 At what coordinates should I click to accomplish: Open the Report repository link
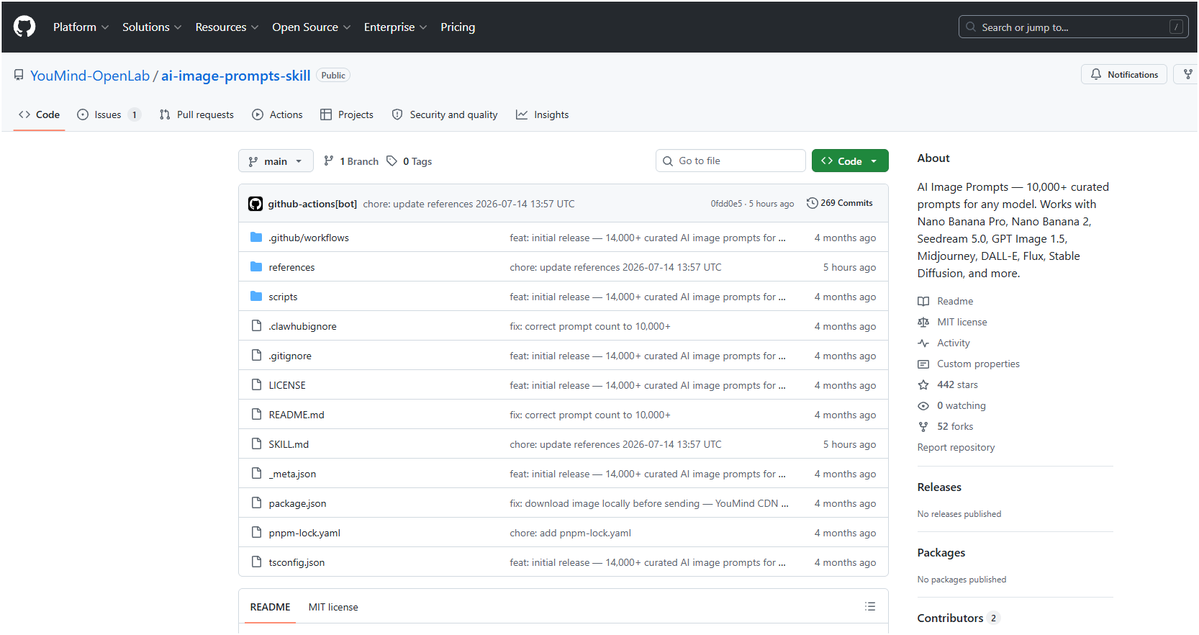point(956,448)
